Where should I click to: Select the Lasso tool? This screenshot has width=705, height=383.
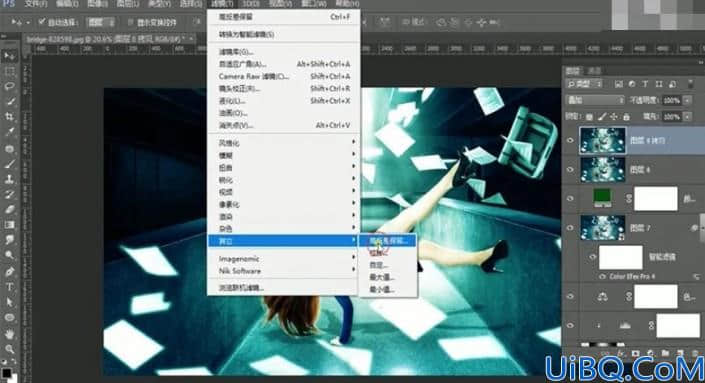tap(9, 86)
